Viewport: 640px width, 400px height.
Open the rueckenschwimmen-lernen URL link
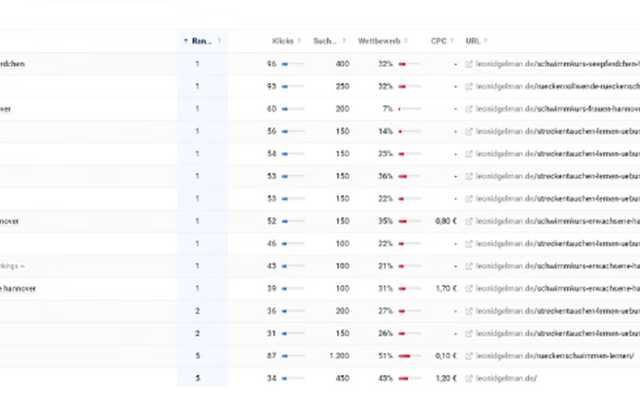coord(555,356)
